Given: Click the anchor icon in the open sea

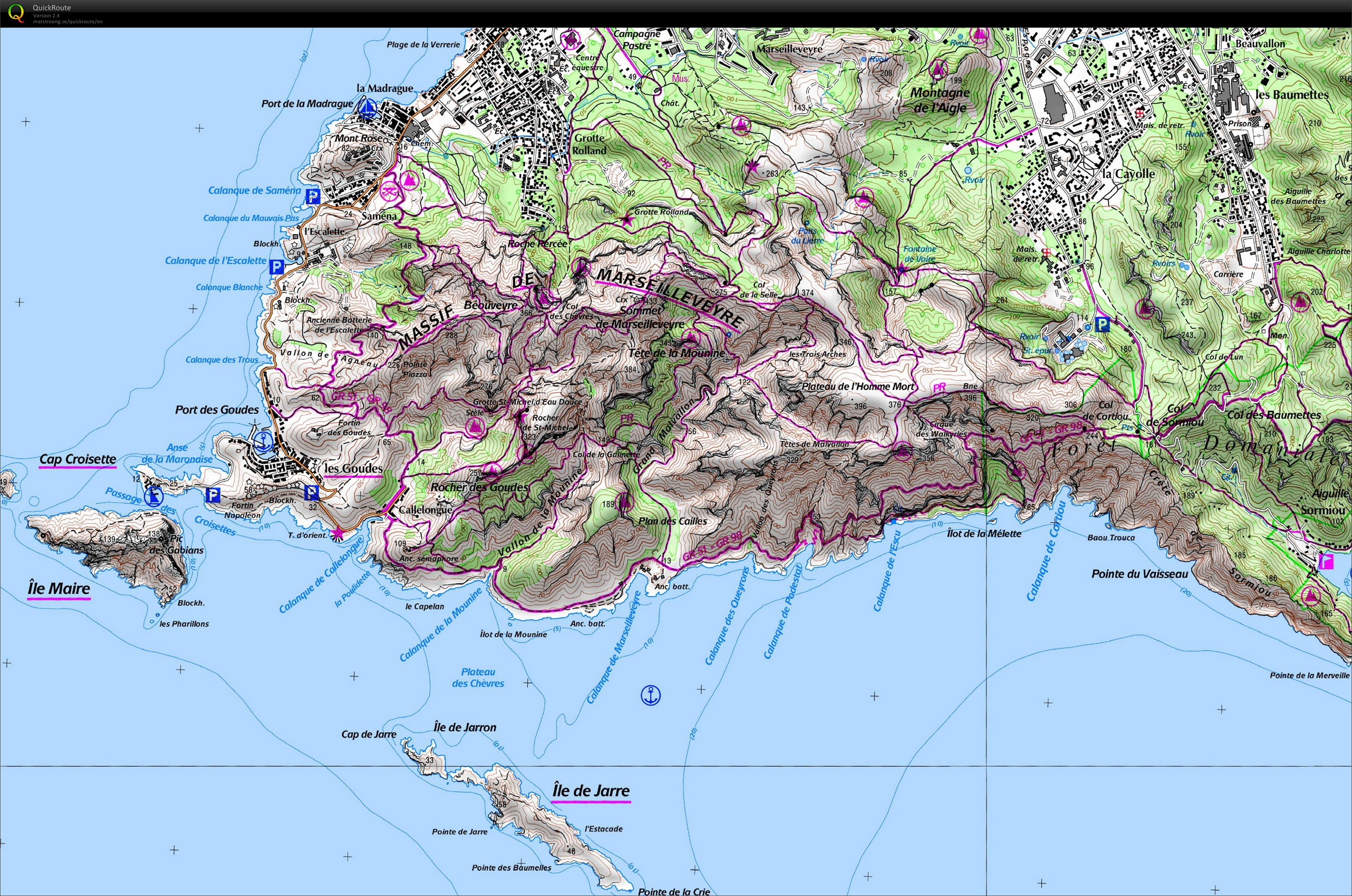Looking at the screenshot, I should 650,695.
